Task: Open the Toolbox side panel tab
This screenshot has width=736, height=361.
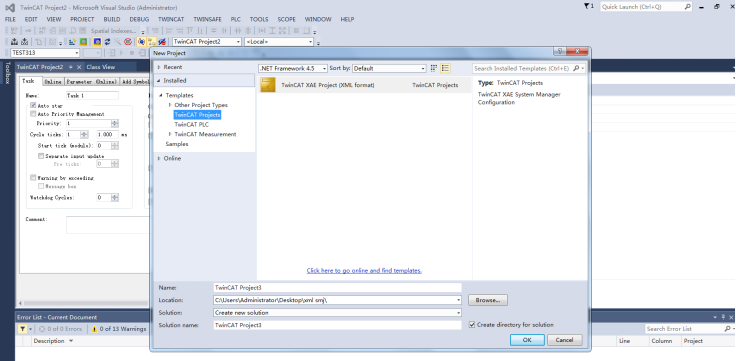Action: (x=7, y=73)
